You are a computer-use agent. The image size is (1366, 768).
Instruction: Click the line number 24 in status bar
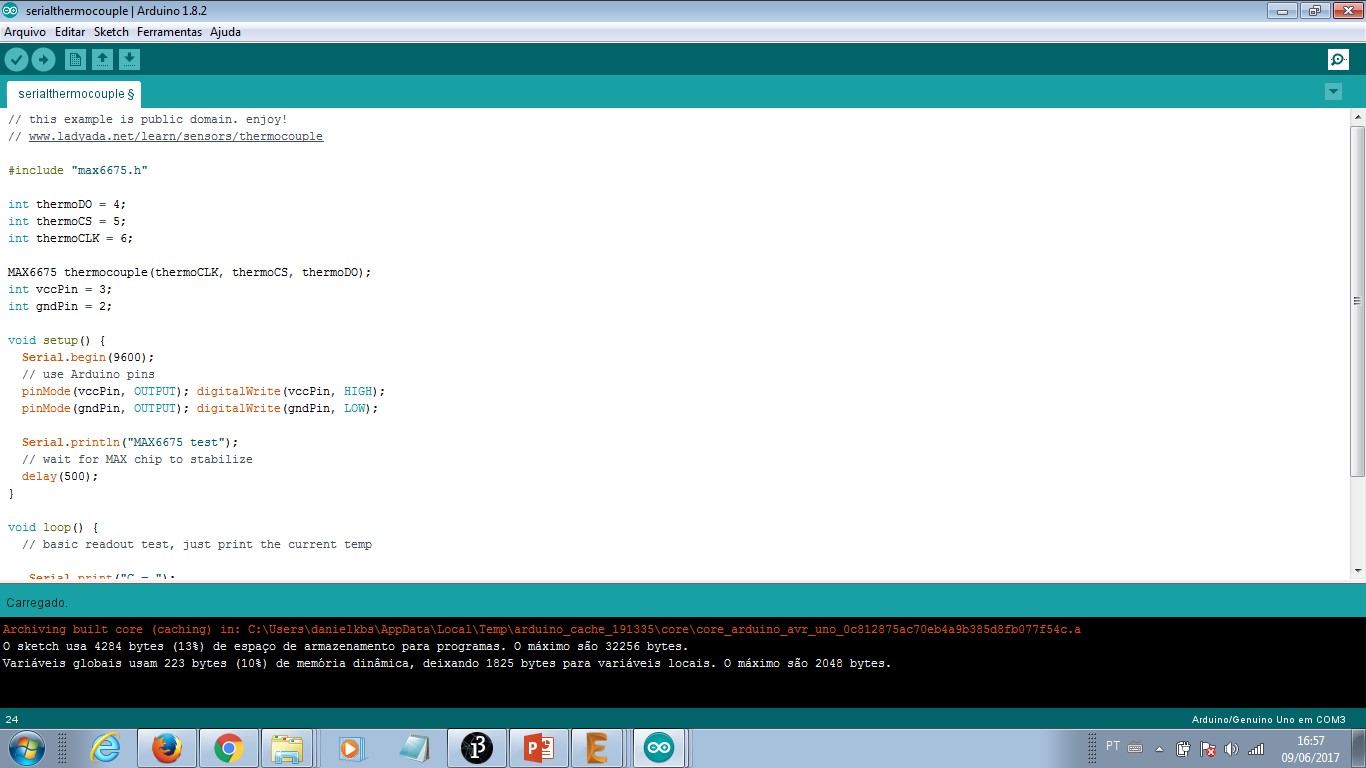point(12,719)
